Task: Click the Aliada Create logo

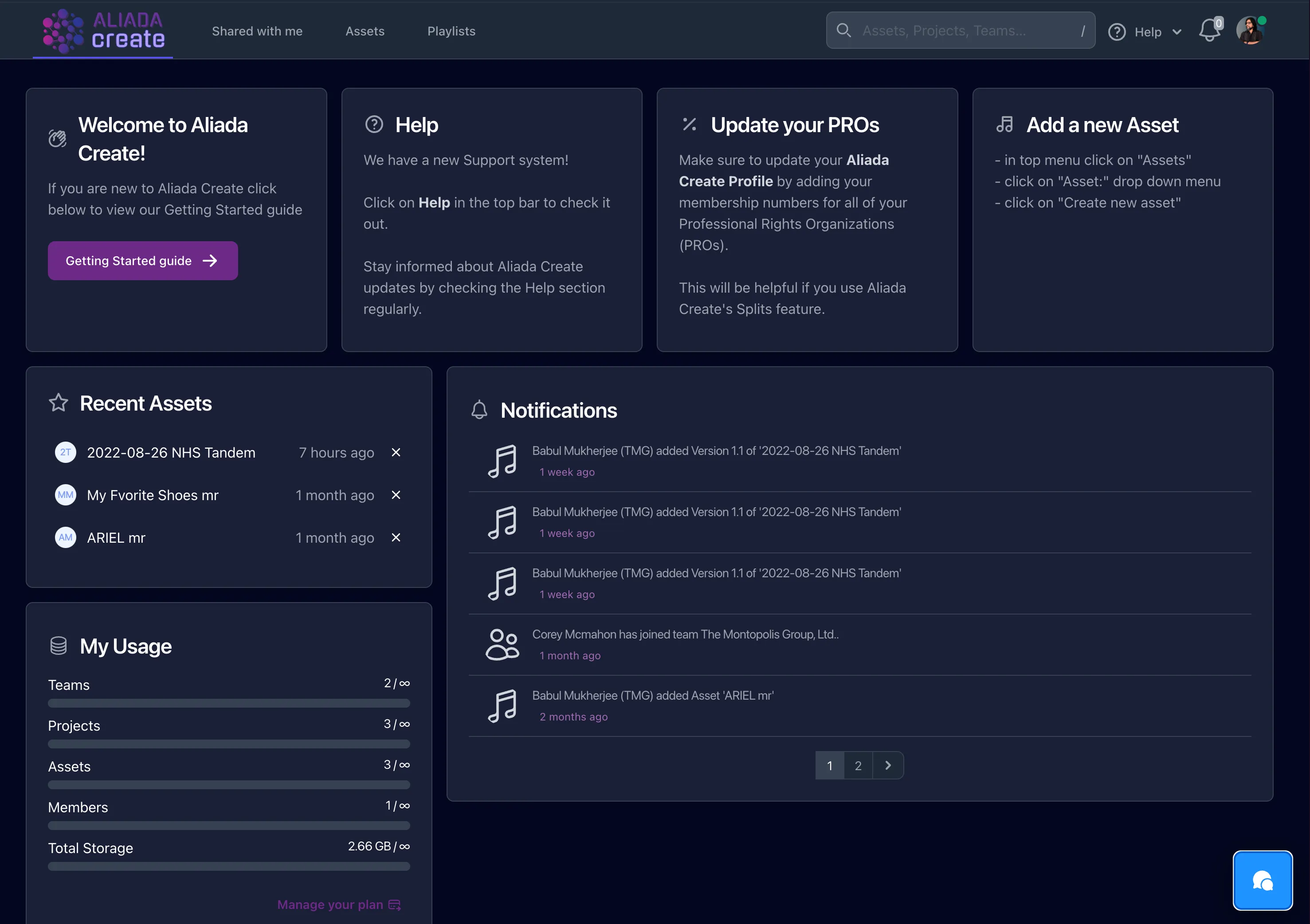Action: tap(103, 31)
